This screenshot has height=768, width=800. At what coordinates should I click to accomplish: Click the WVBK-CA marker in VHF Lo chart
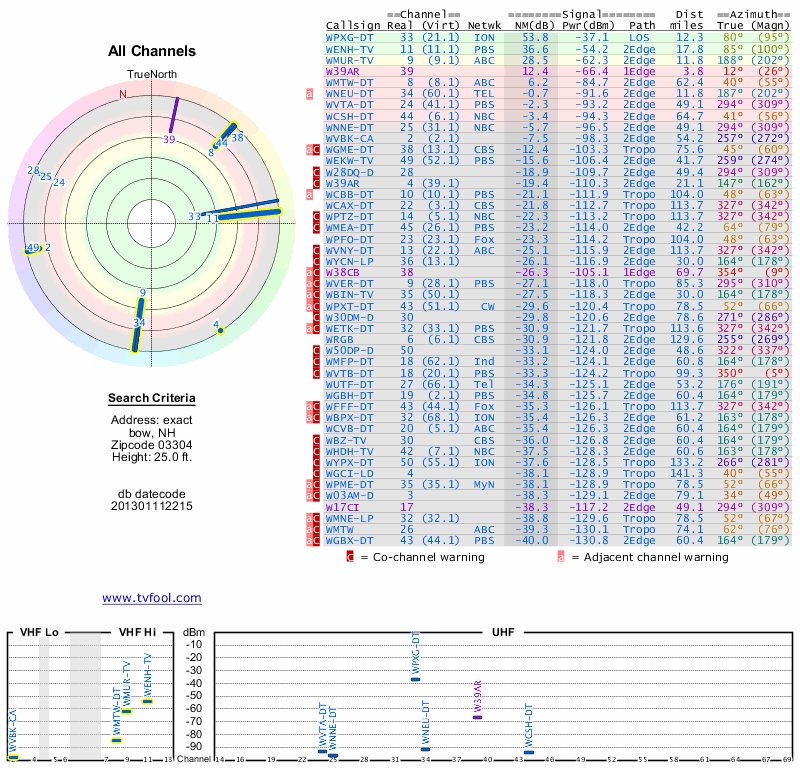pyautogui.click(x=13, y=757)
